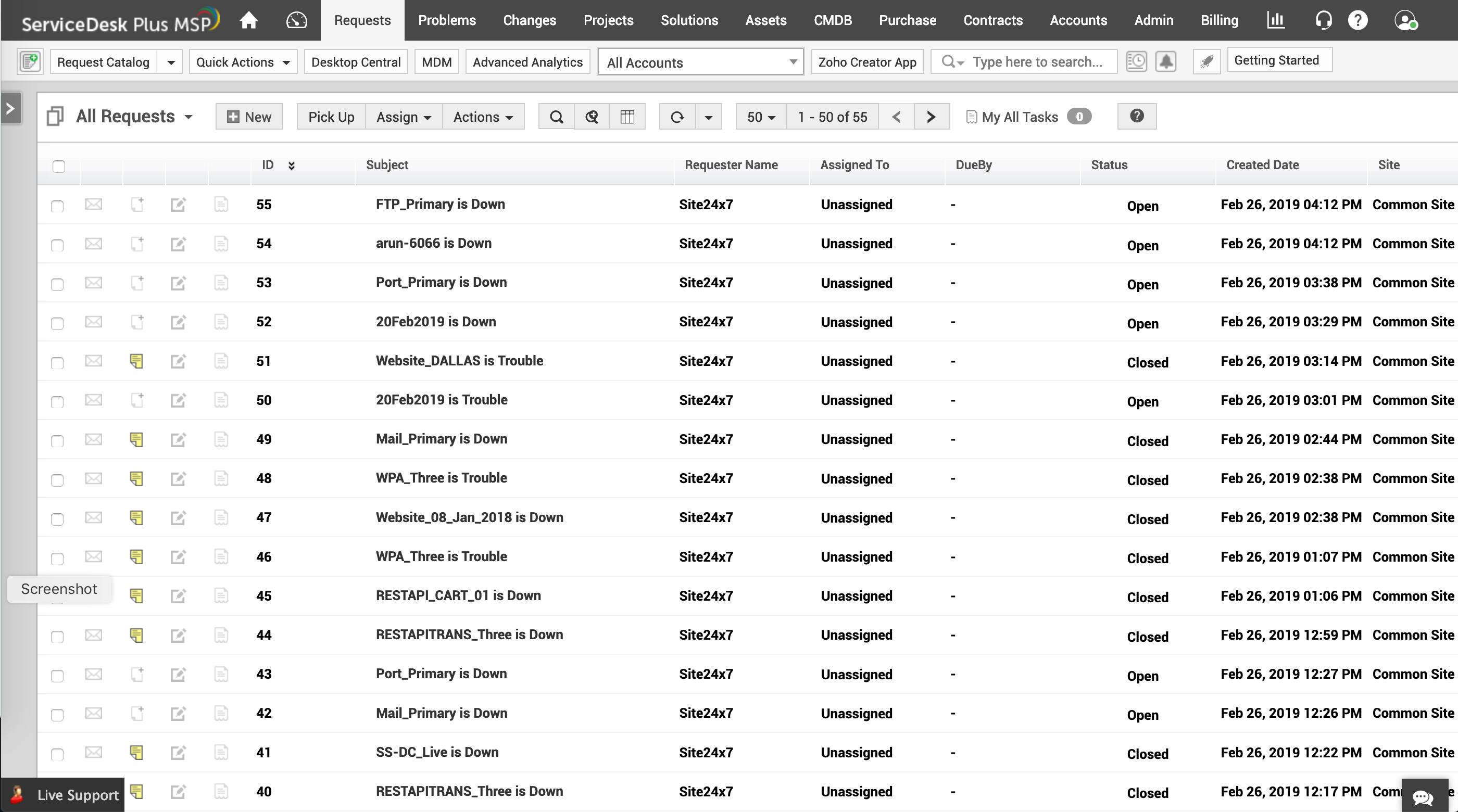Viewport: 1458px width, 812px height.
Task: Expand the Assign dropdown menu
Action: click(x=404, y=117)
